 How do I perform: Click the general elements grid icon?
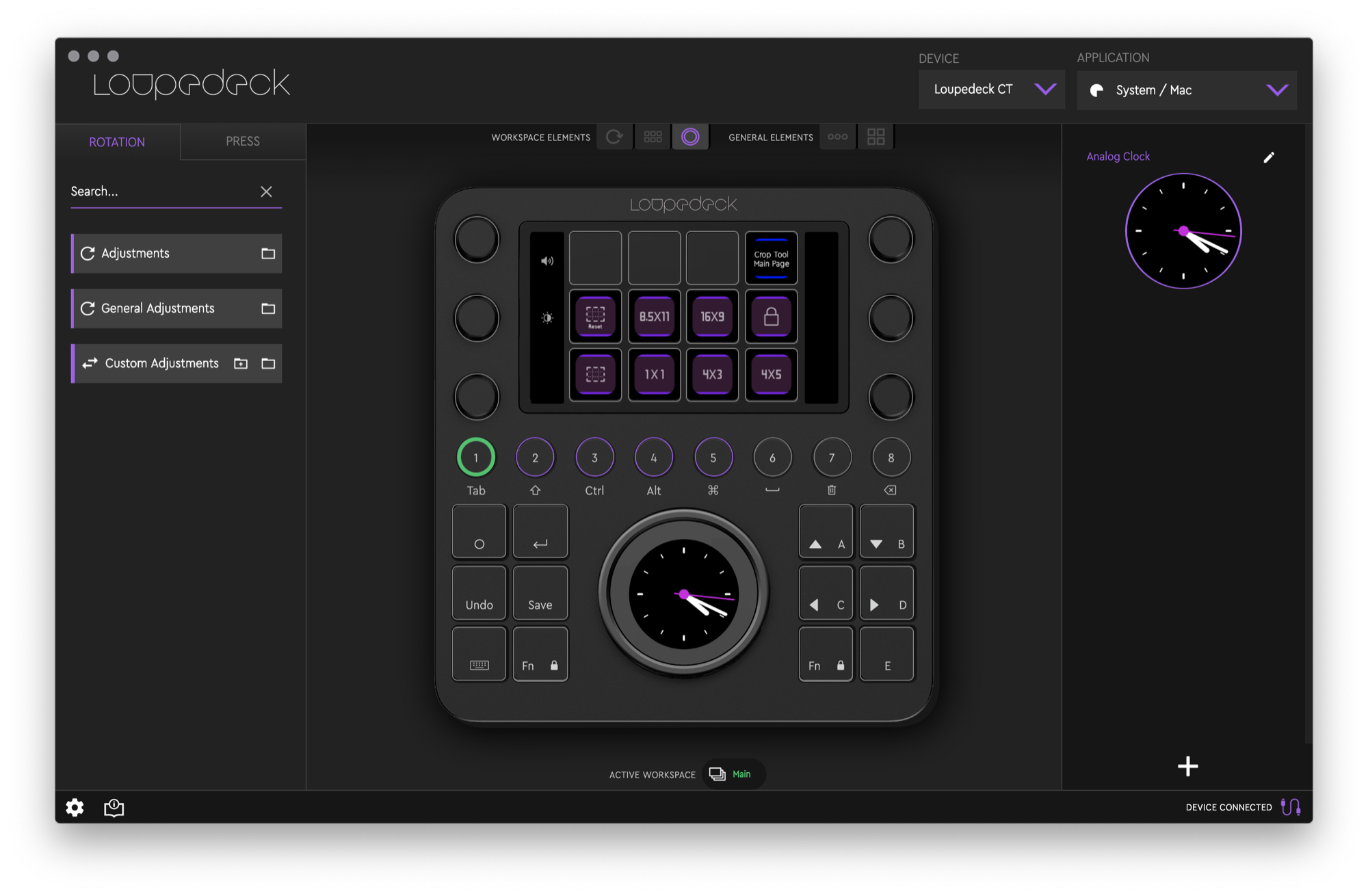(x=876, y=137)
